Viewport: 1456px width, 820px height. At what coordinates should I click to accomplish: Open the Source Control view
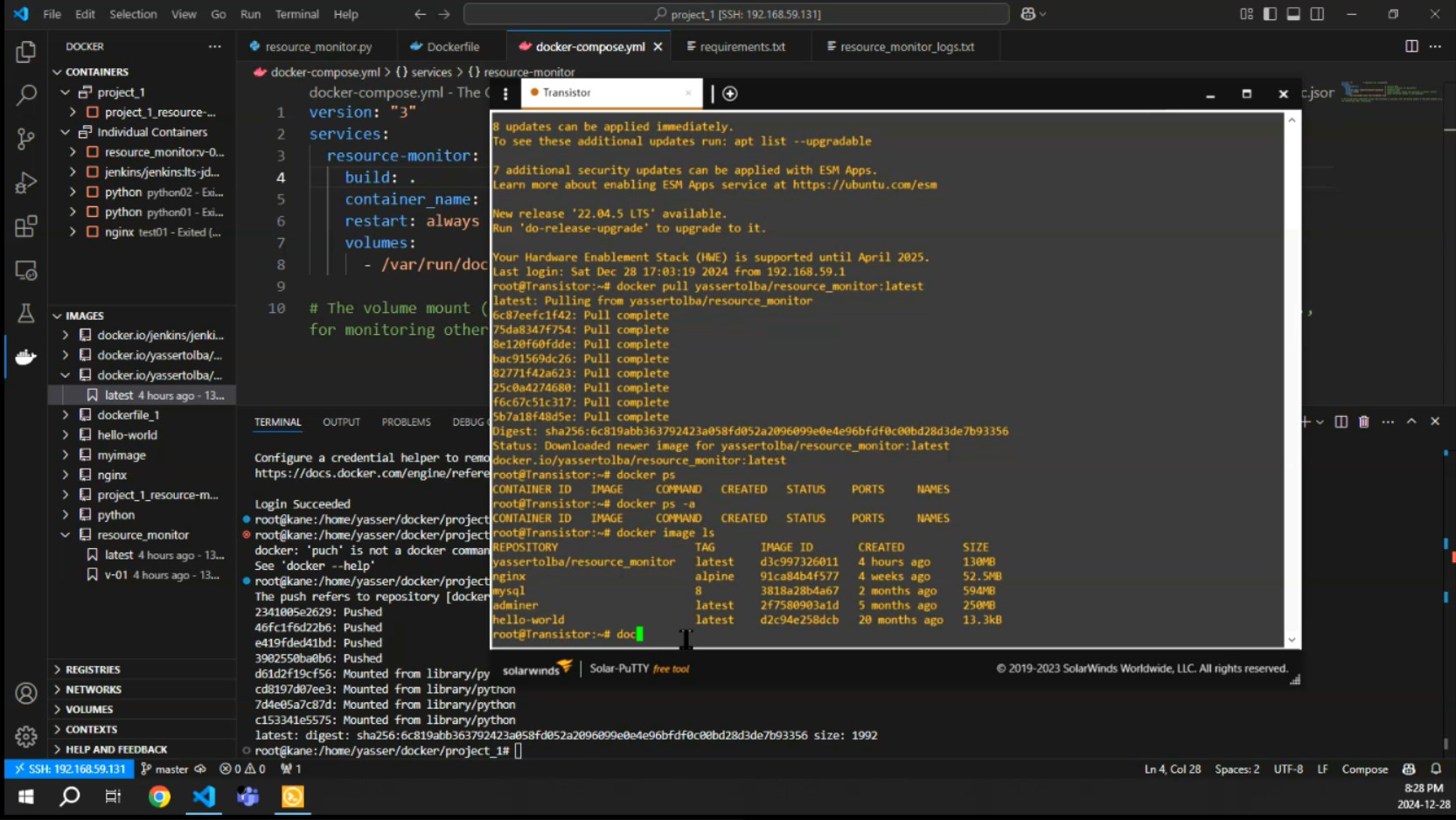point(25,138)
